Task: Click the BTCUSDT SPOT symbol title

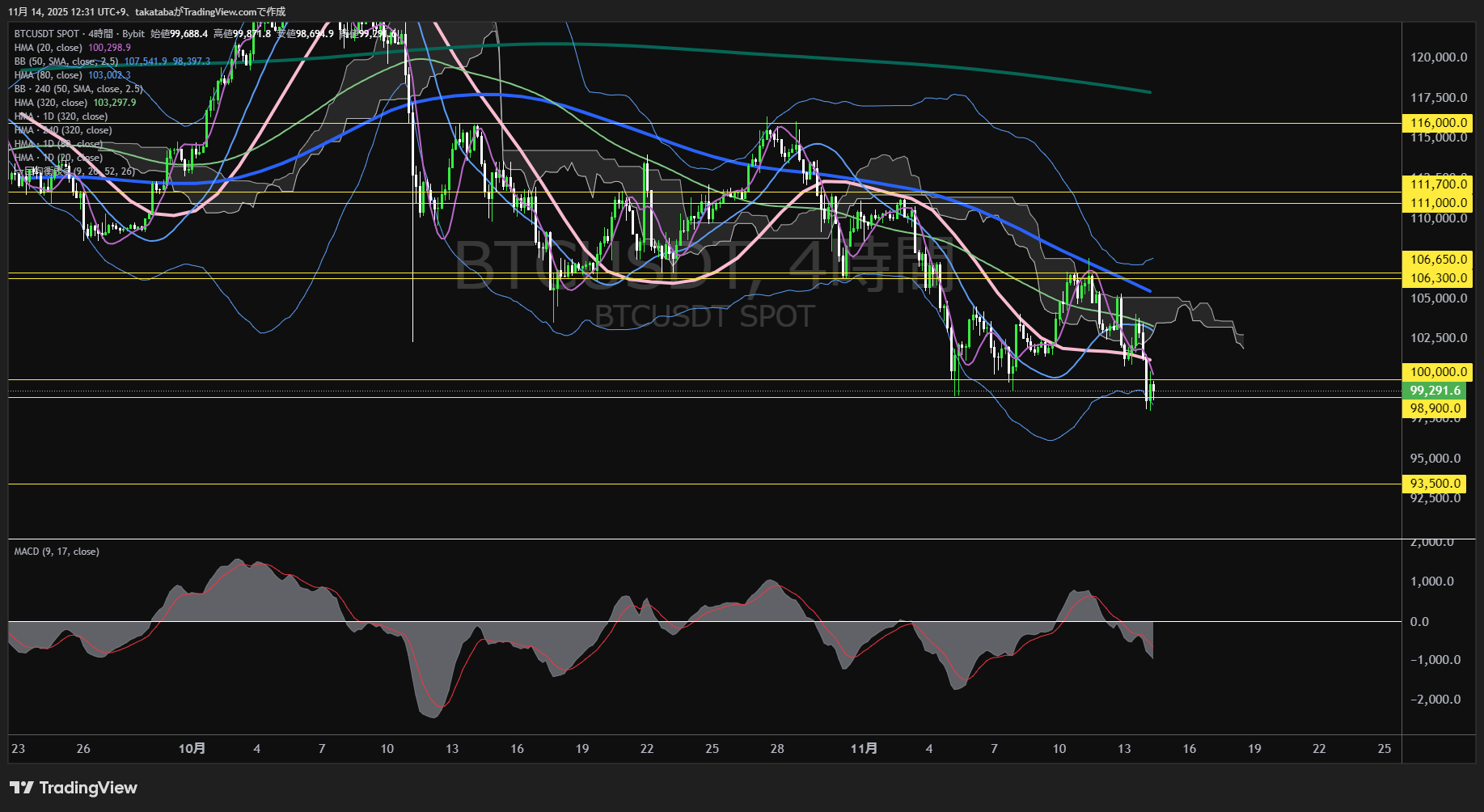Action: click(47, 34)
